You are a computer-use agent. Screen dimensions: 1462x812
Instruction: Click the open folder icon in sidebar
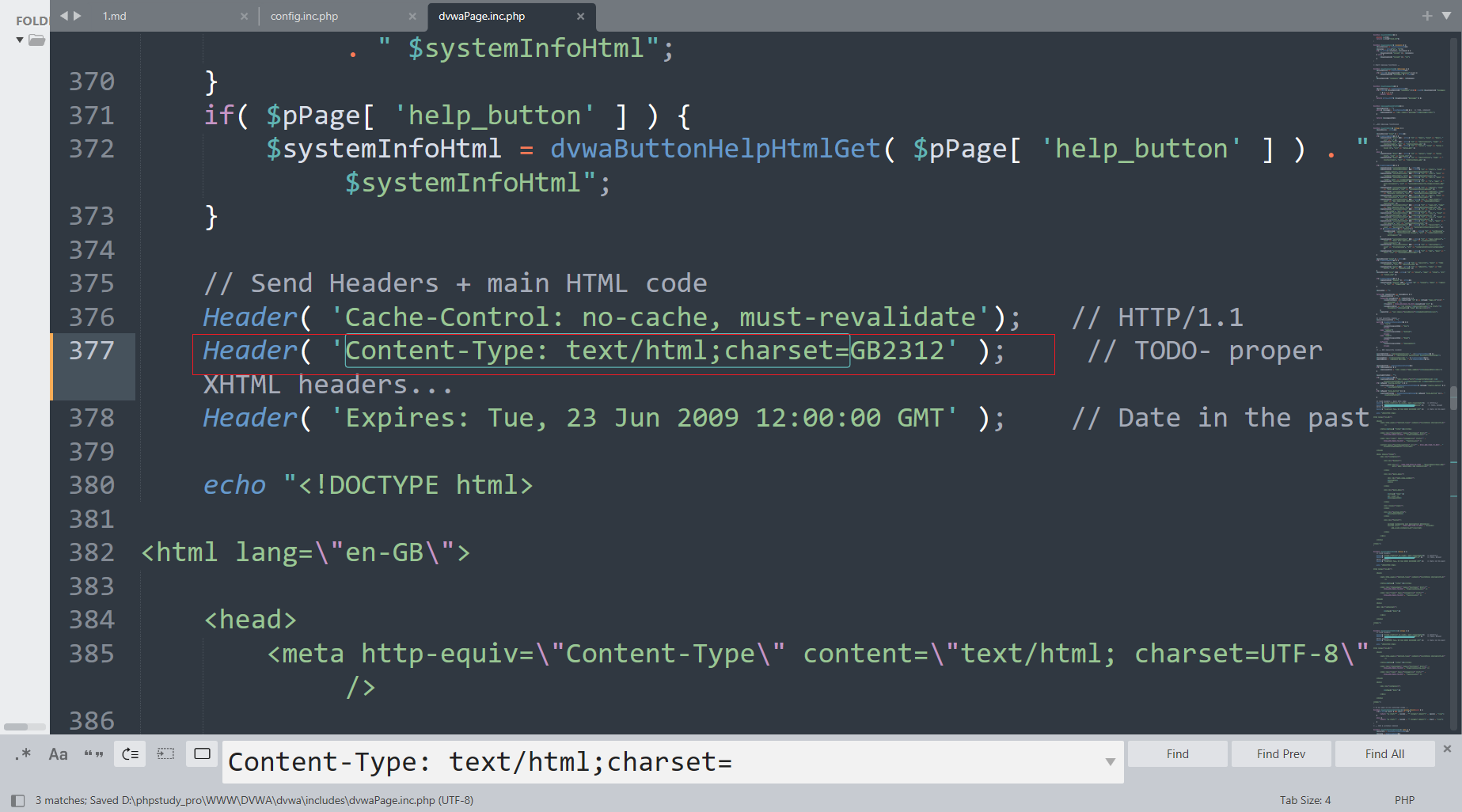(36, 40)
